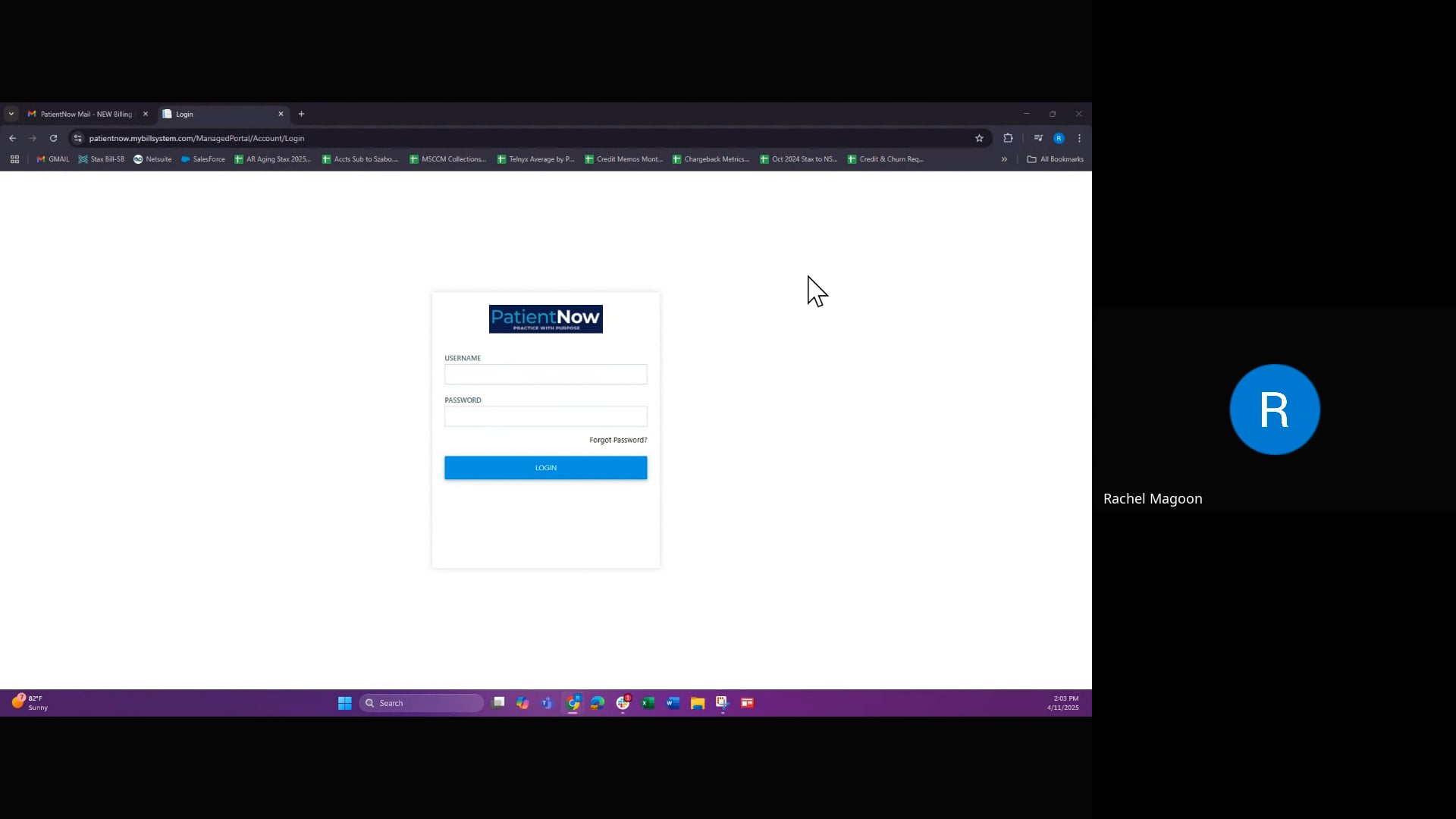Image resolution: width=1456 pixels, height=819 pixels.
Task: Click the Forgot Password link
Action: tap(617, 440)
